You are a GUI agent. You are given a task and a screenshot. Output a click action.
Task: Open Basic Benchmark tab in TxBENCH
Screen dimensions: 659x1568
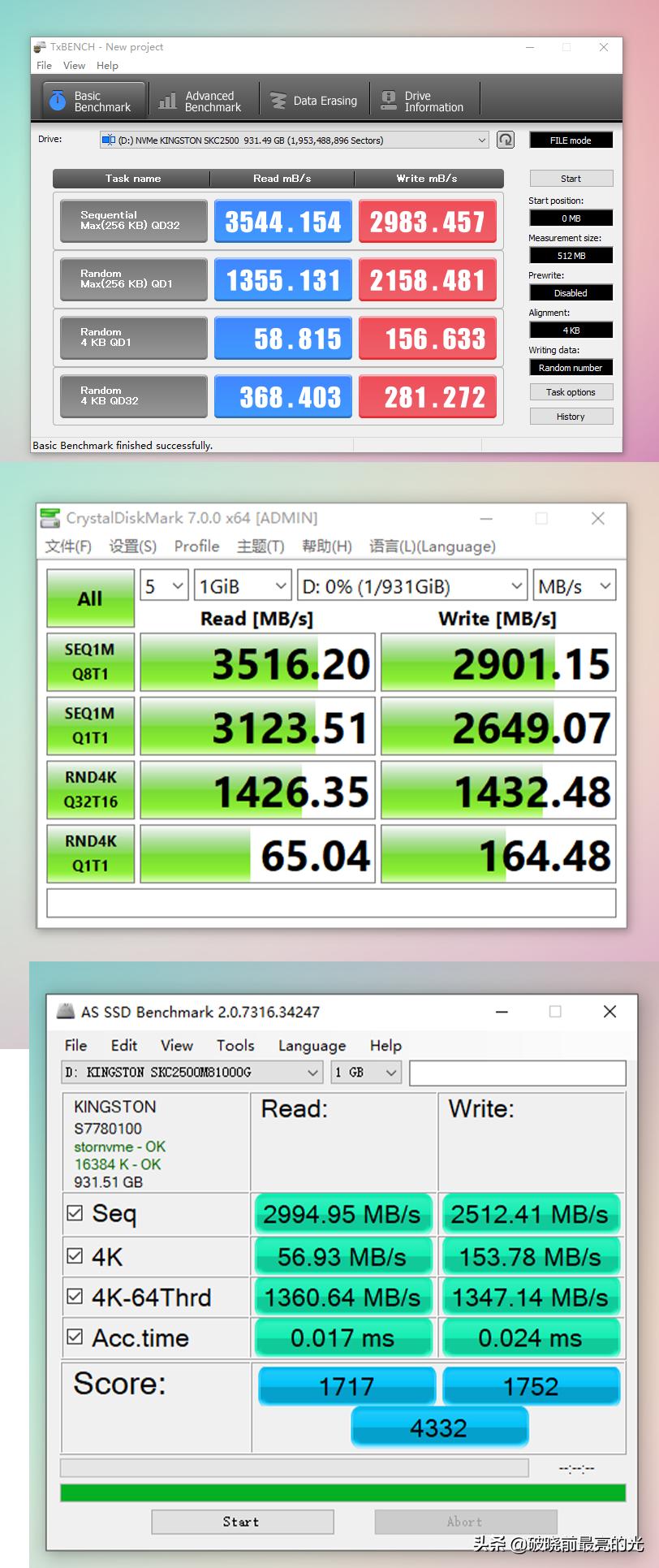pos(93,101)
